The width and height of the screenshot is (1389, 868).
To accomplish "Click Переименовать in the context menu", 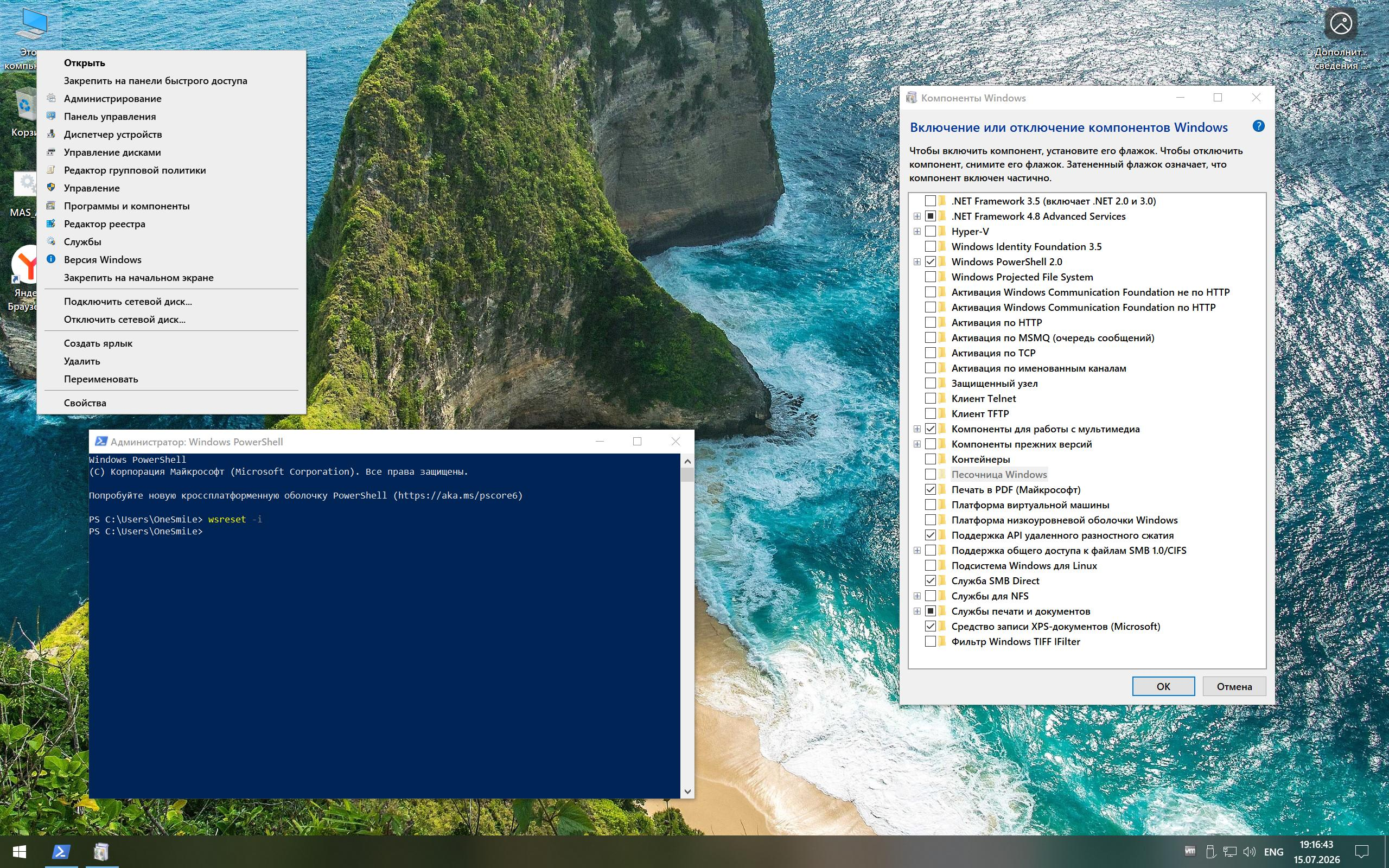I will 171,379.
